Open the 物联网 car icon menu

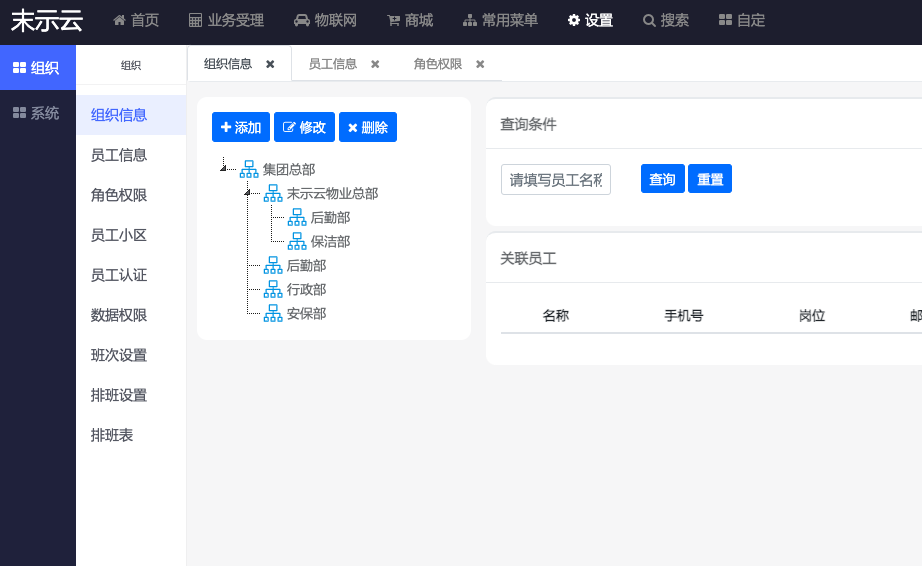click(x=302, y=20)
